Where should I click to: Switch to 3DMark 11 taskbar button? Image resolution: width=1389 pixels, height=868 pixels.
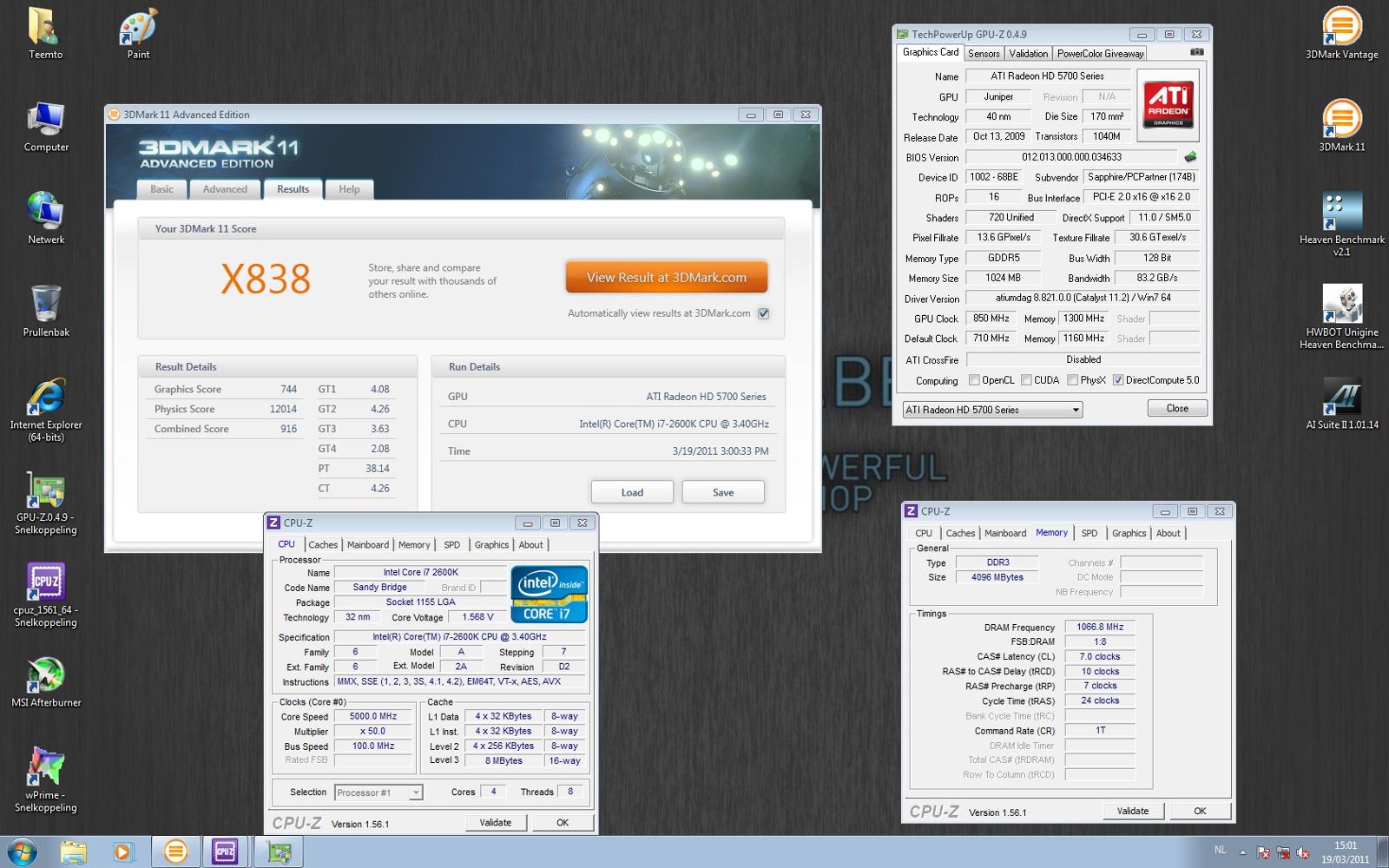click(x=175, y=852)
